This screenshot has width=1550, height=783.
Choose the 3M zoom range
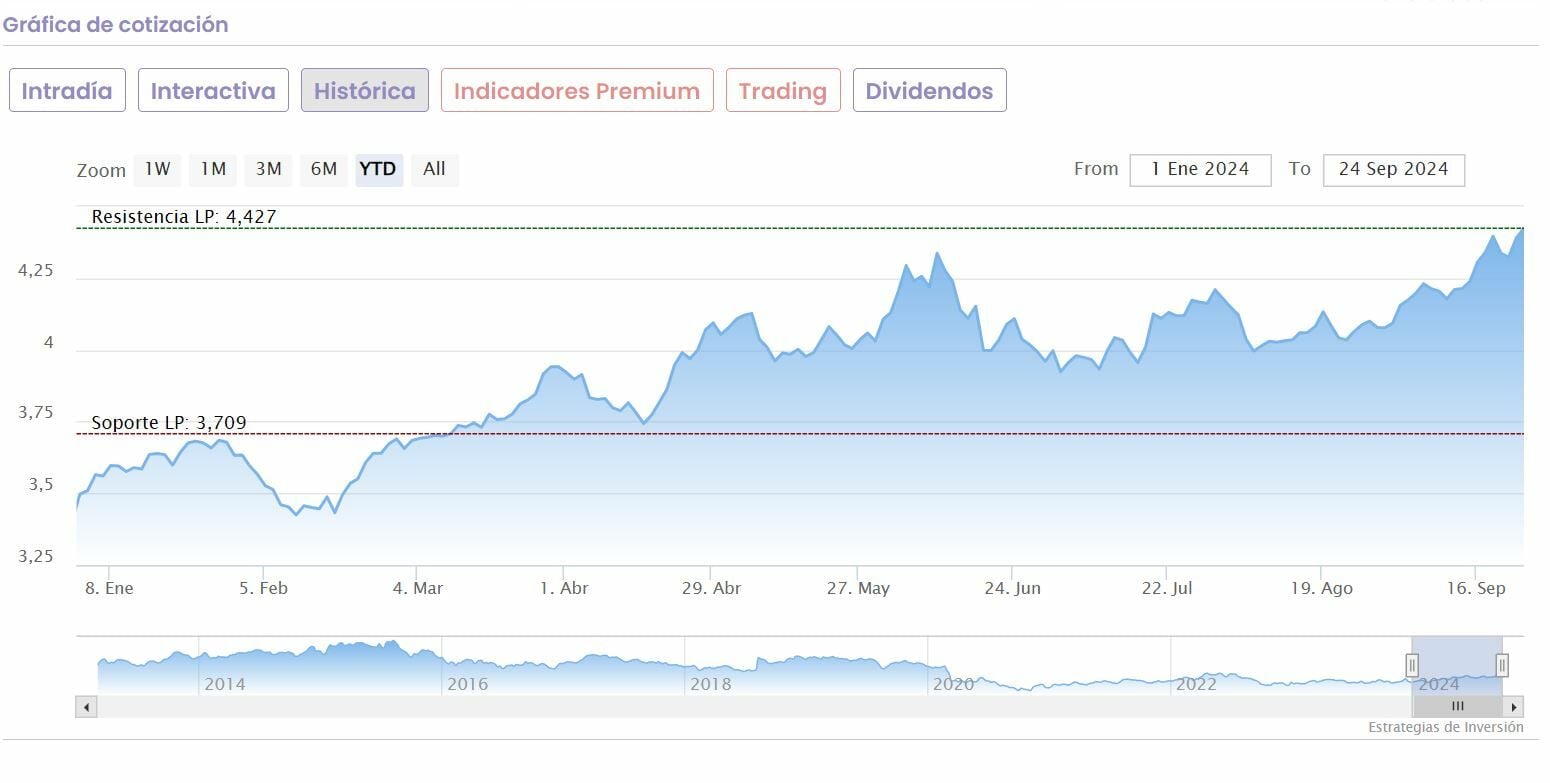point(268,169)
